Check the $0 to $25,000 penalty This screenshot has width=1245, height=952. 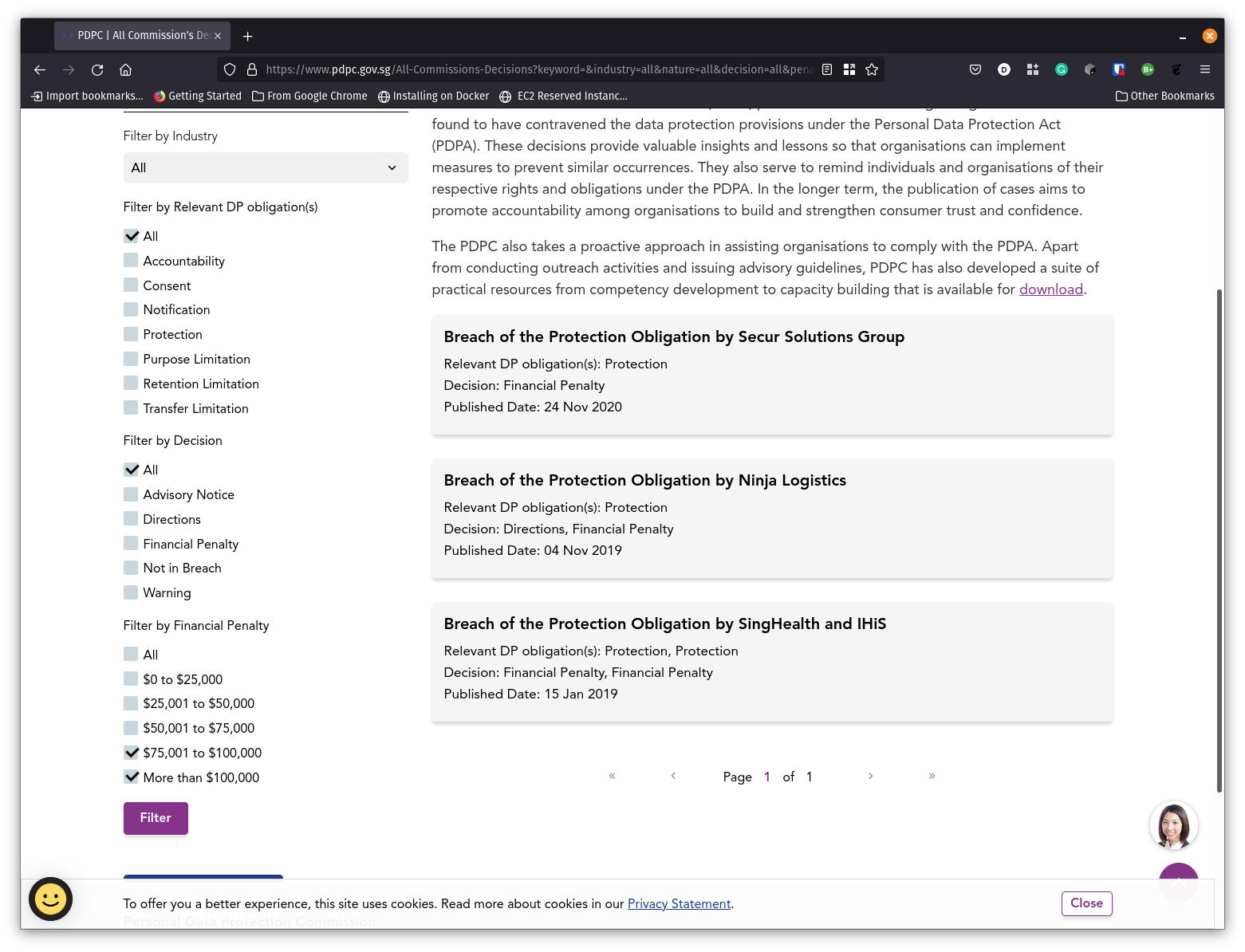pos(132,679)
